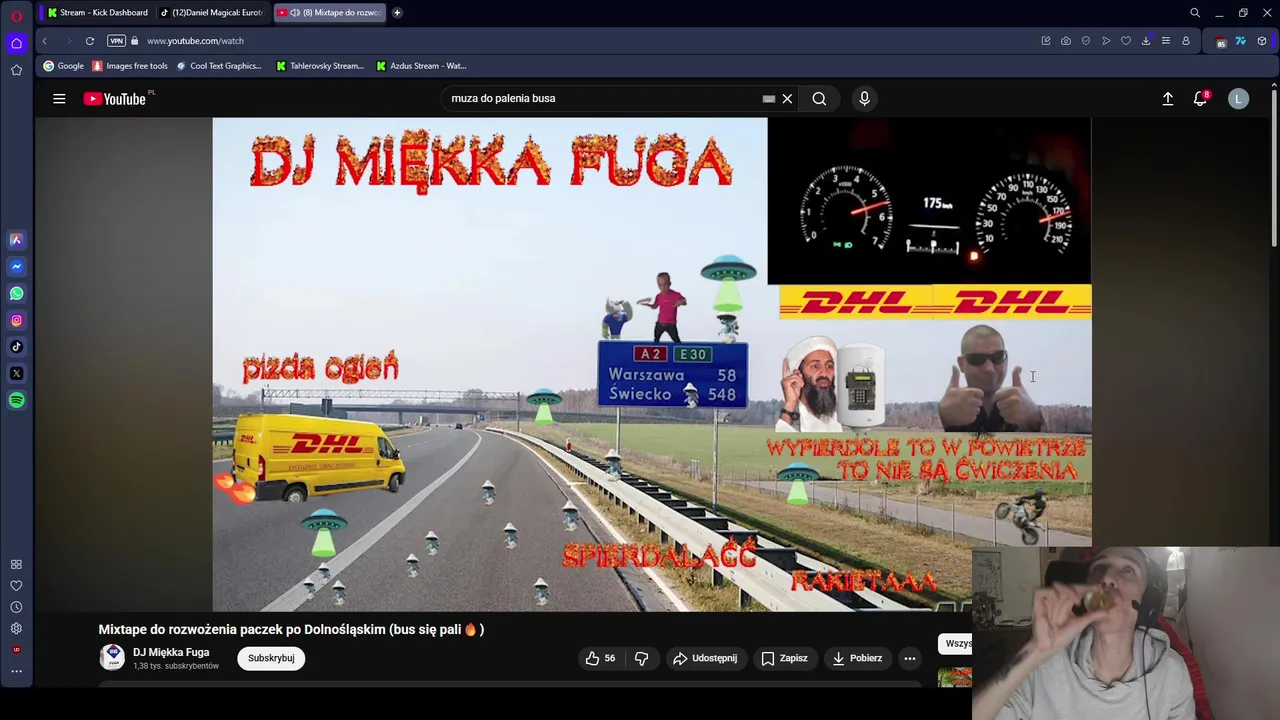Open the sidebar three-dots setup menu
Screen dimensions: 1280x720
(16, 671)
